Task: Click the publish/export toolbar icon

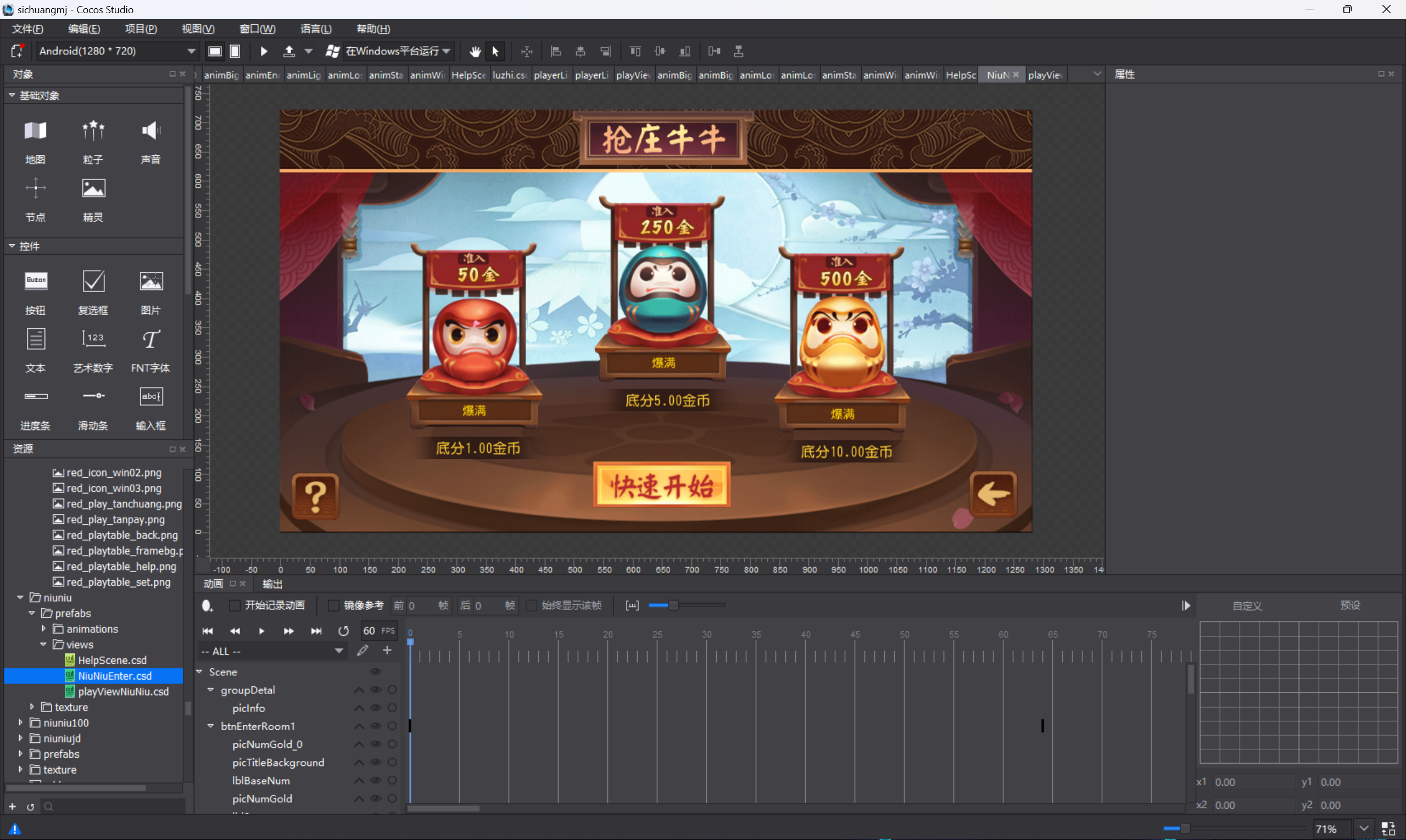Action: [289, 52]
